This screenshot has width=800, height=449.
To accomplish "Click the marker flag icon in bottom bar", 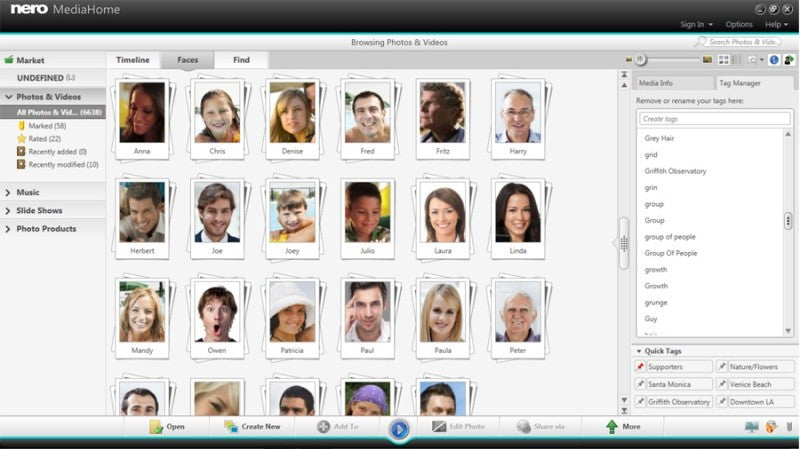I will point(789,427).
